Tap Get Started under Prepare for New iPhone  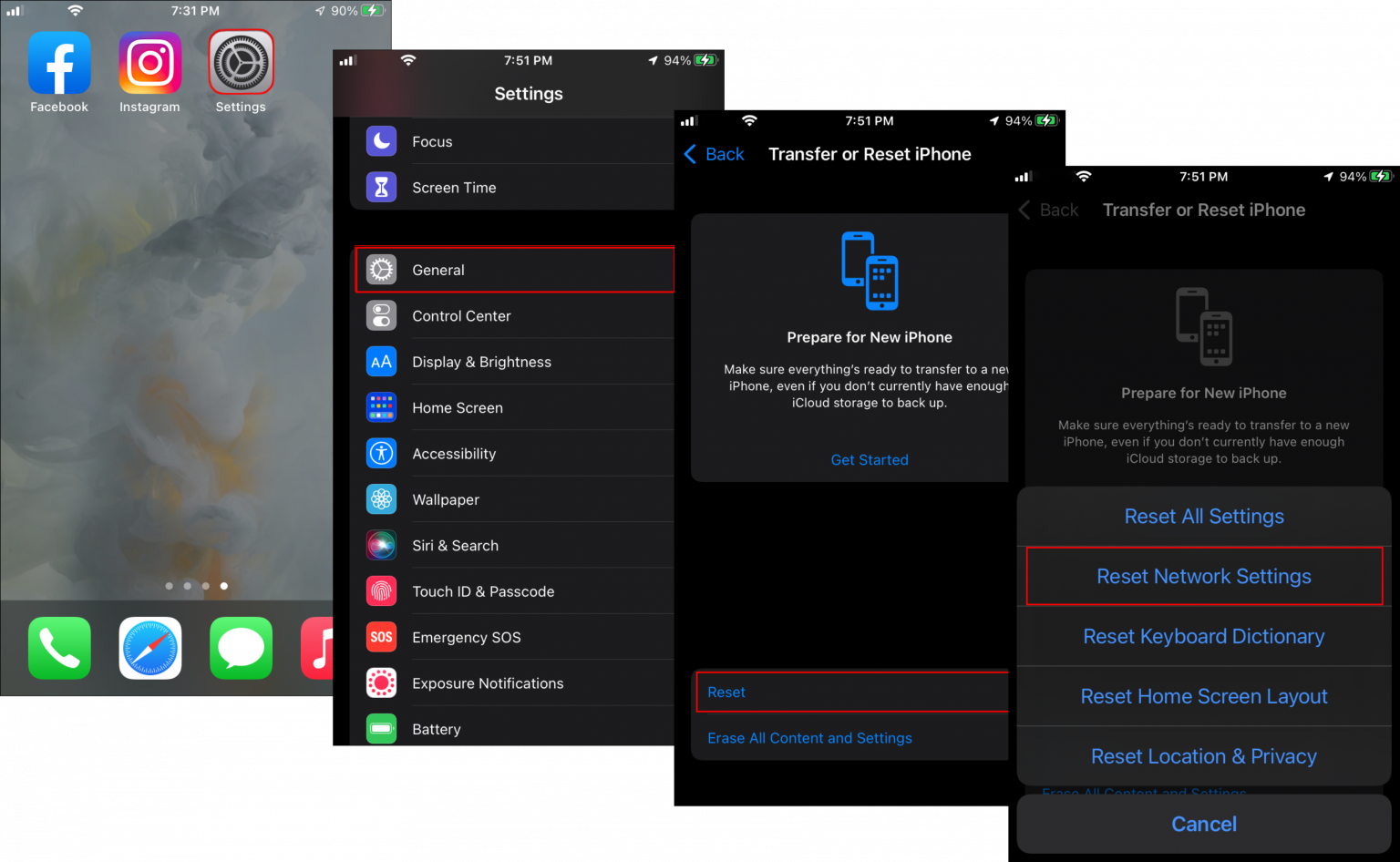(x=869, y=459)
